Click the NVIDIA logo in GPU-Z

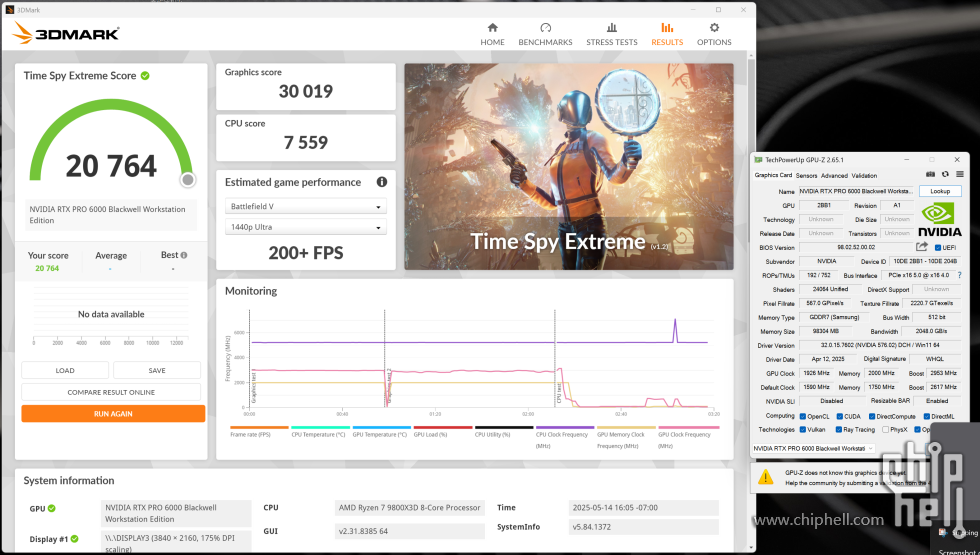(x=939, y=219)
